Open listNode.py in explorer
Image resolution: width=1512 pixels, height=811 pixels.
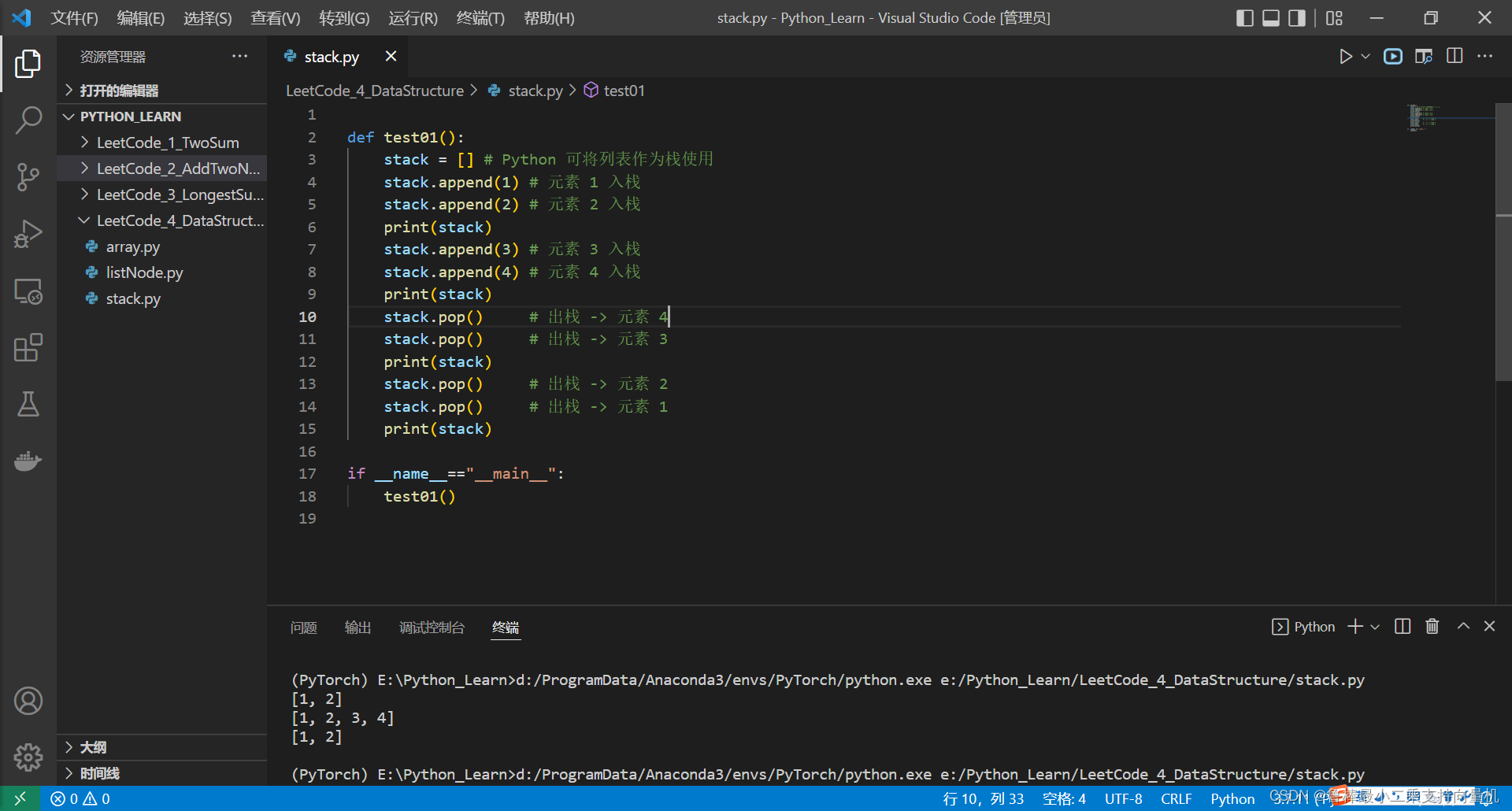click(162, 272)
